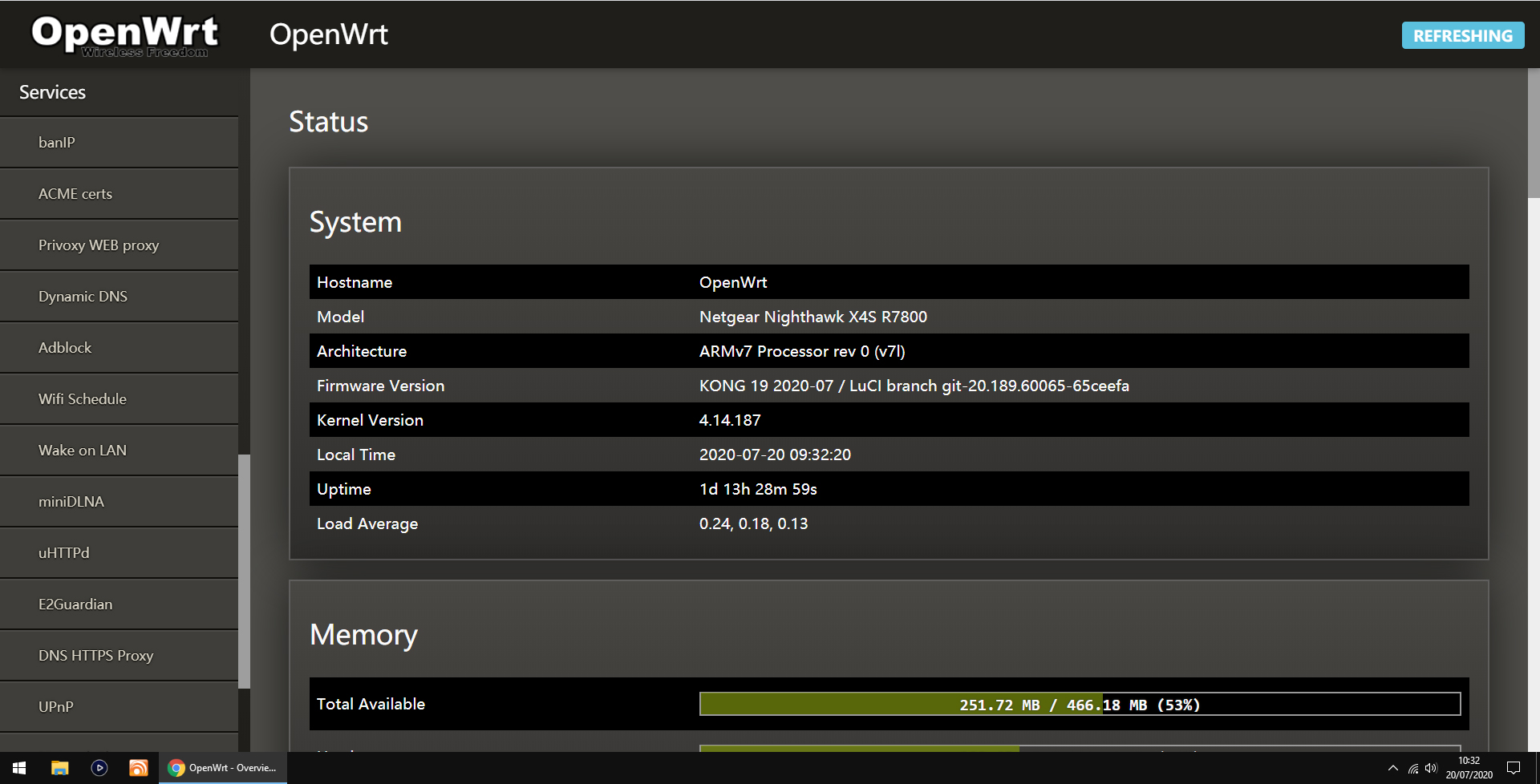This screenshot has height=784, width=1540.
Task: Click the System section heading
Action: click(x=355, y=222)
